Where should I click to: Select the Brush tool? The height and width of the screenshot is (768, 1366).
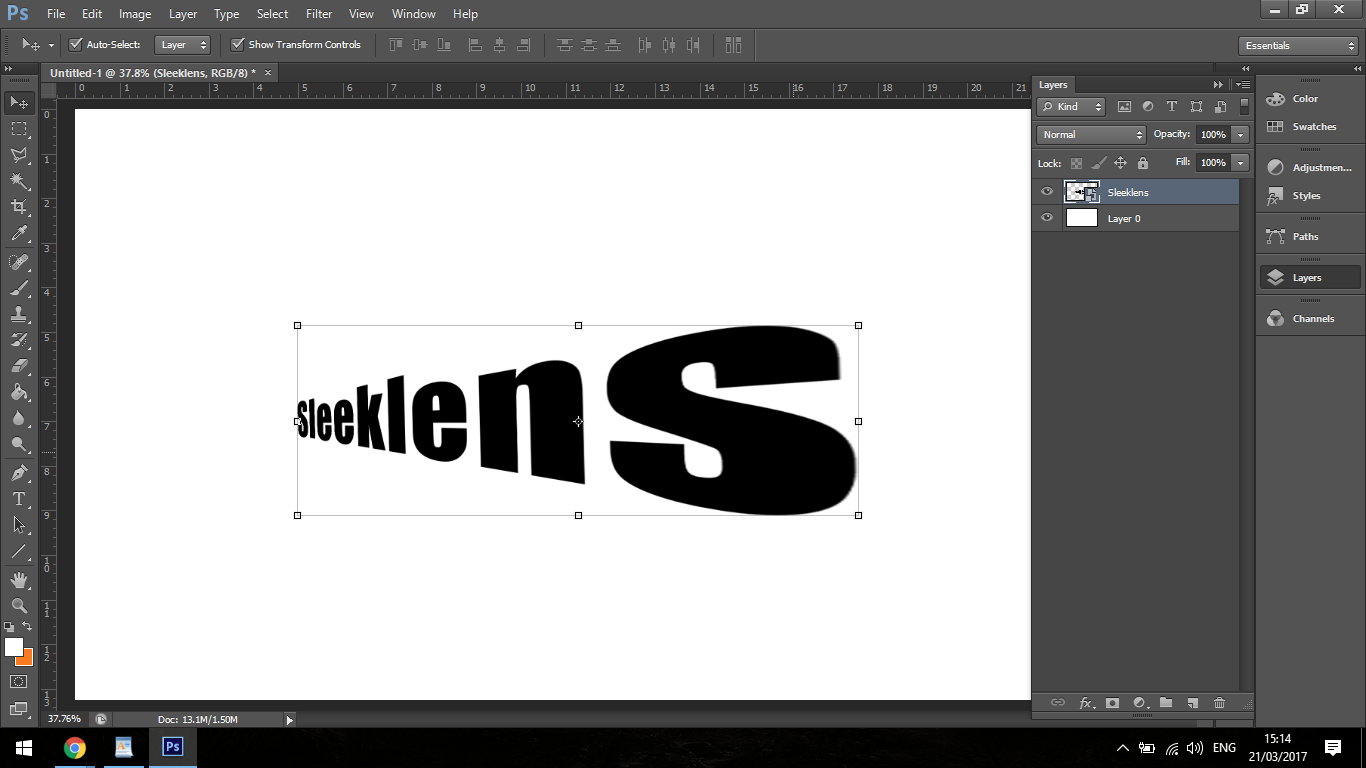tap(19, 288)
